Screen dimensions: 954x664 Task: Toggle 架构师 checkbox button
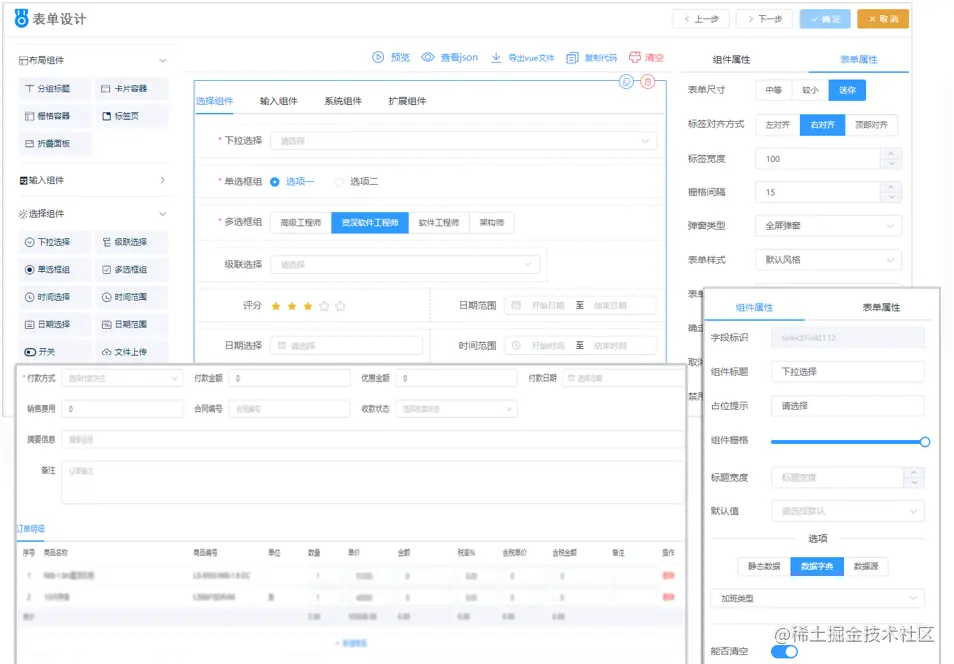(492, 223)
